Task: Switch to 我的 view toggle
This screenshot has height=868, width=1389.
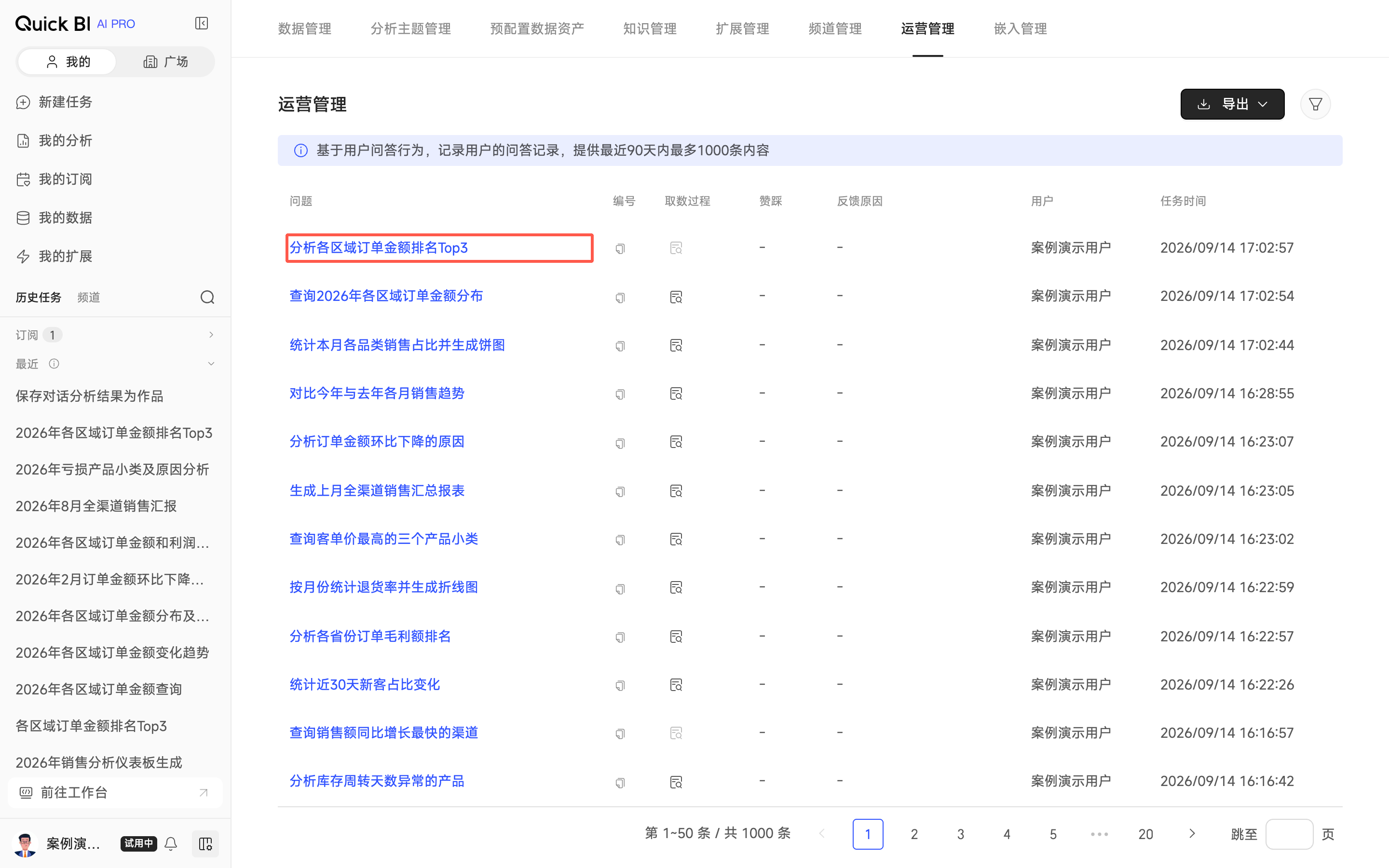Action: coord(67,62)
